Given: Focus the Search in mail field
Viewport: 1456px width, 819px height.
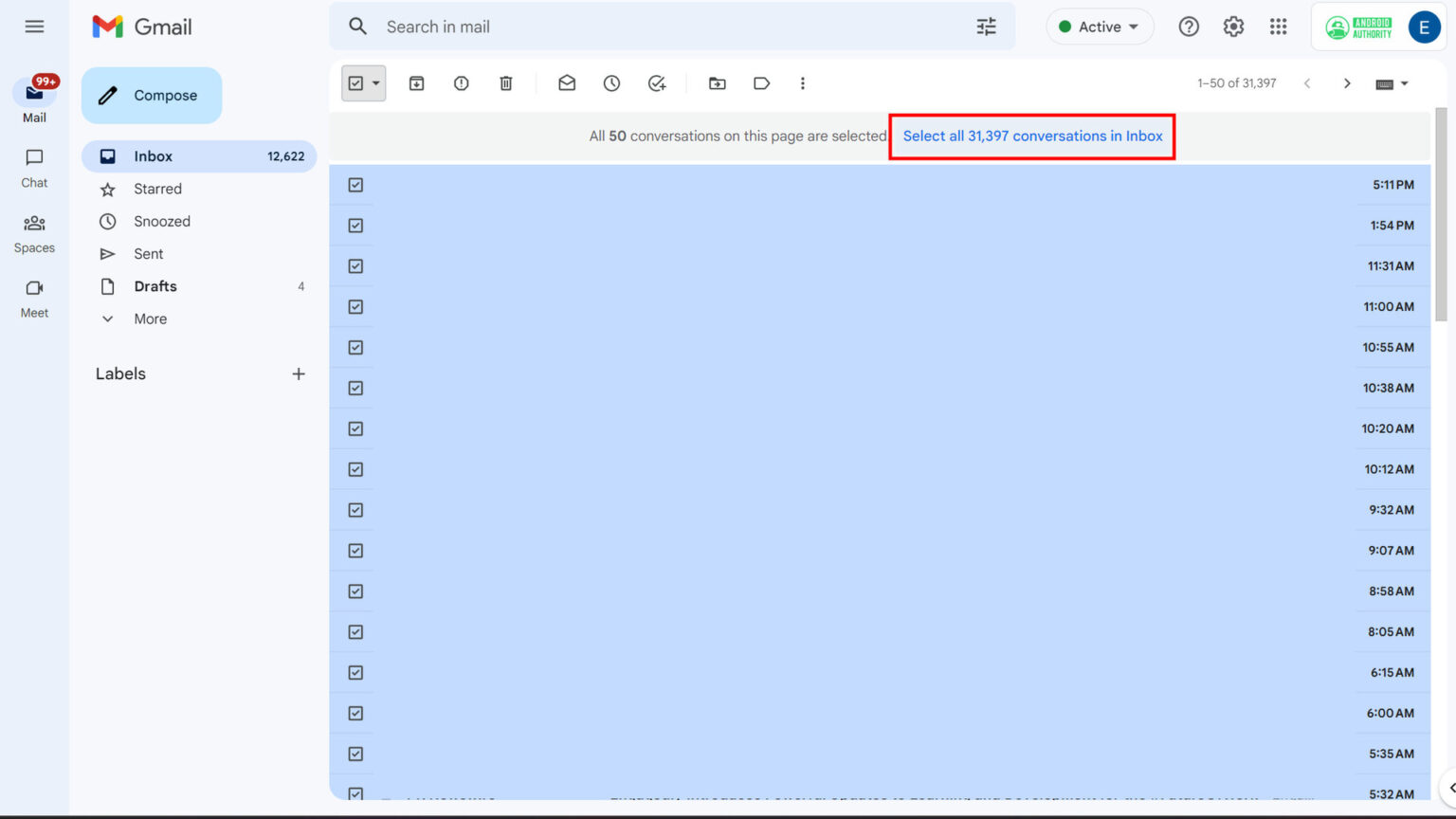Looking at the screenshot, I should coord(673,27).
